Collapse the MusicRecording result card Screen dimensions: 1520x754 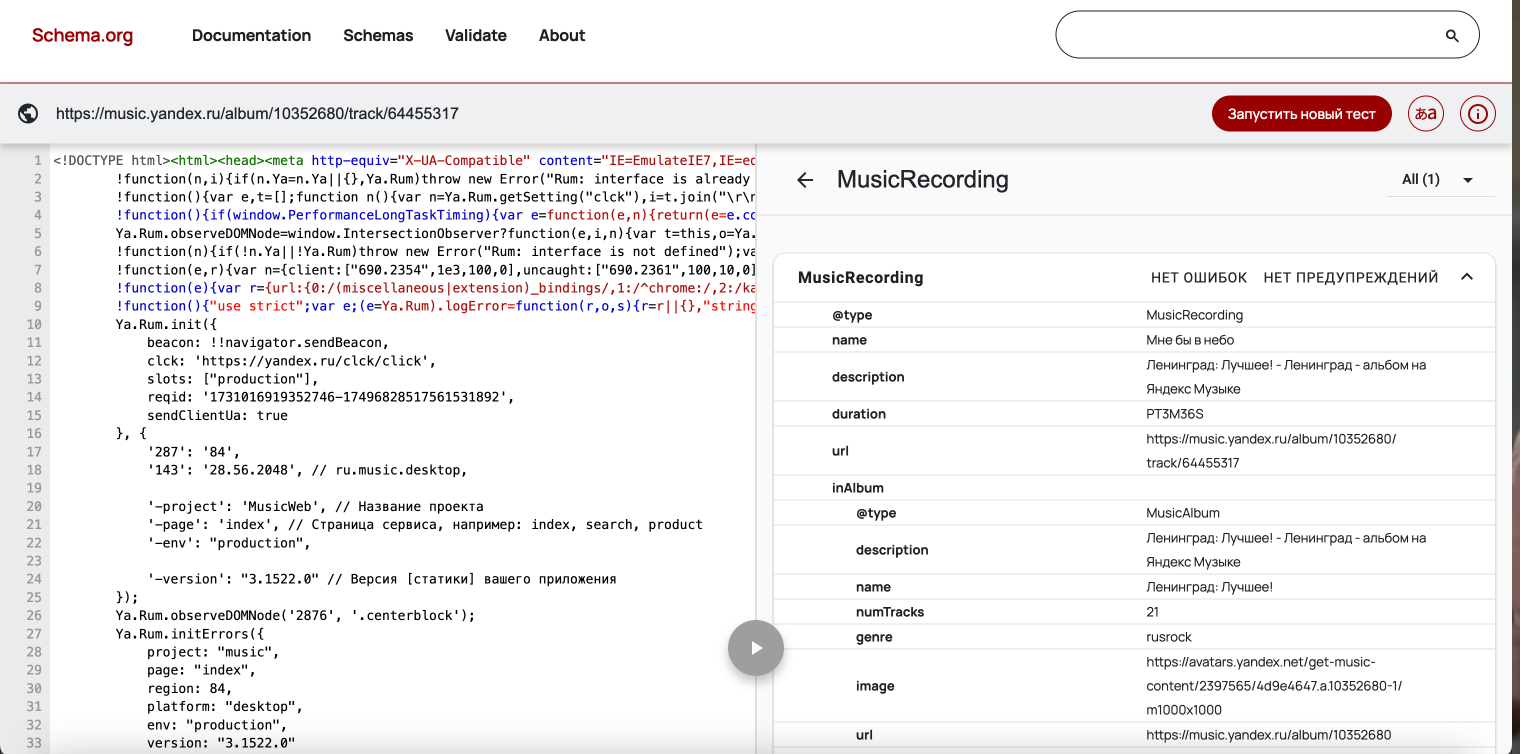[1467, 277]
